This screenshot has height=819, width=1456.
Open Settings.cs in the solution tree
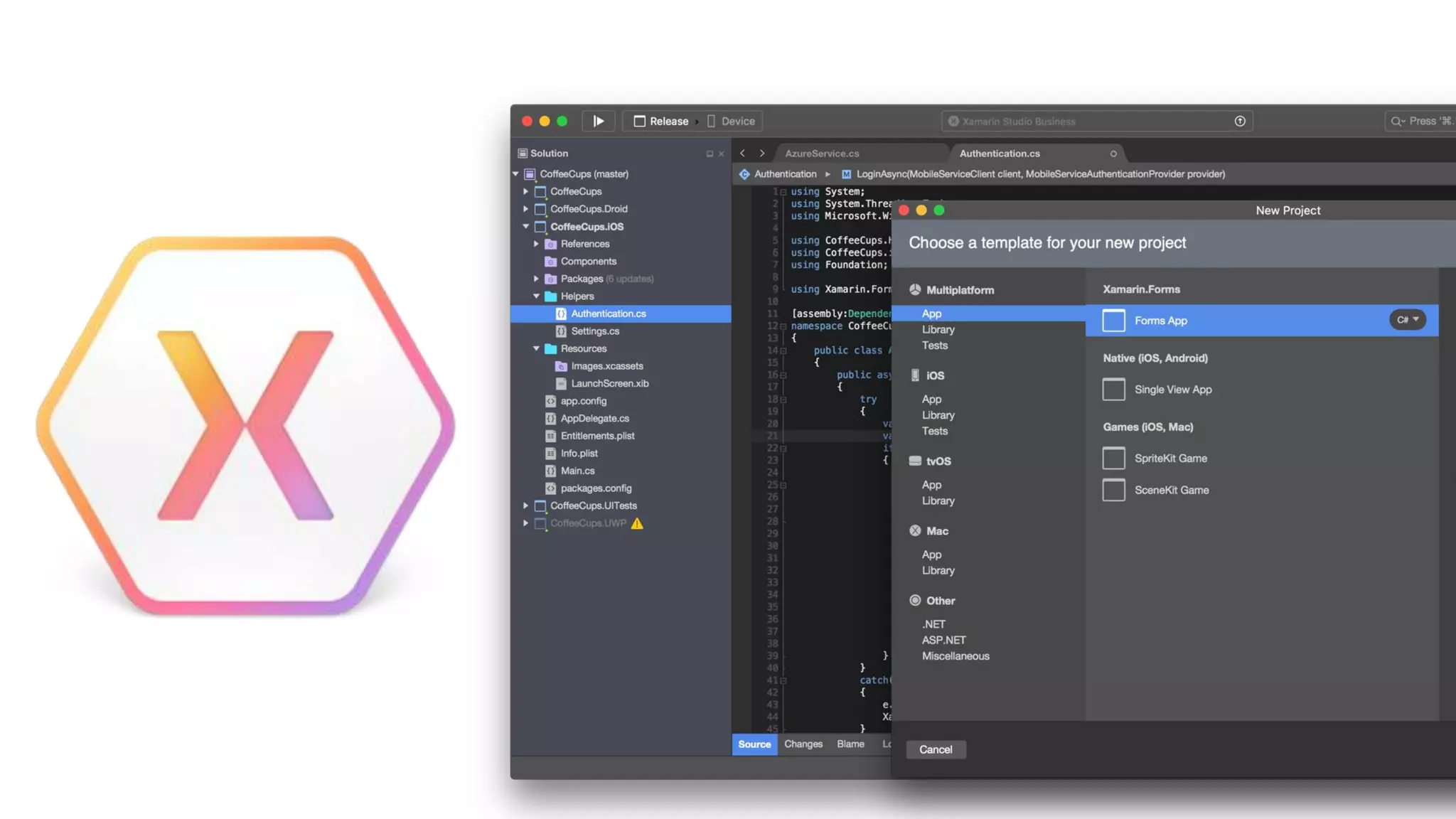pos(594,331)
